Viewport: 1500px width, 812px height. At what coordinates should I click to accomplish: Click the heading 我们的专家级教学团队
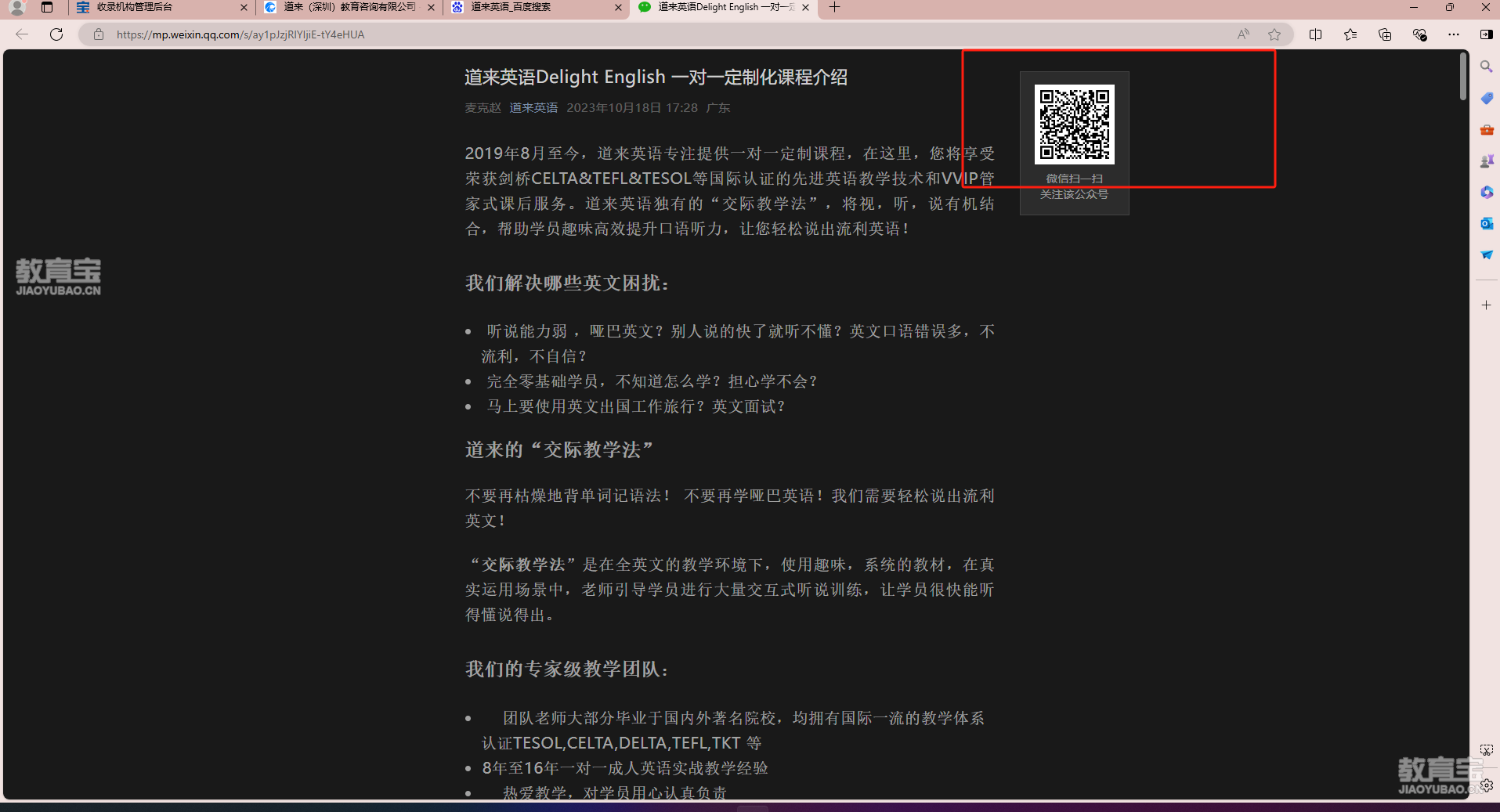[x=567, y=669]
